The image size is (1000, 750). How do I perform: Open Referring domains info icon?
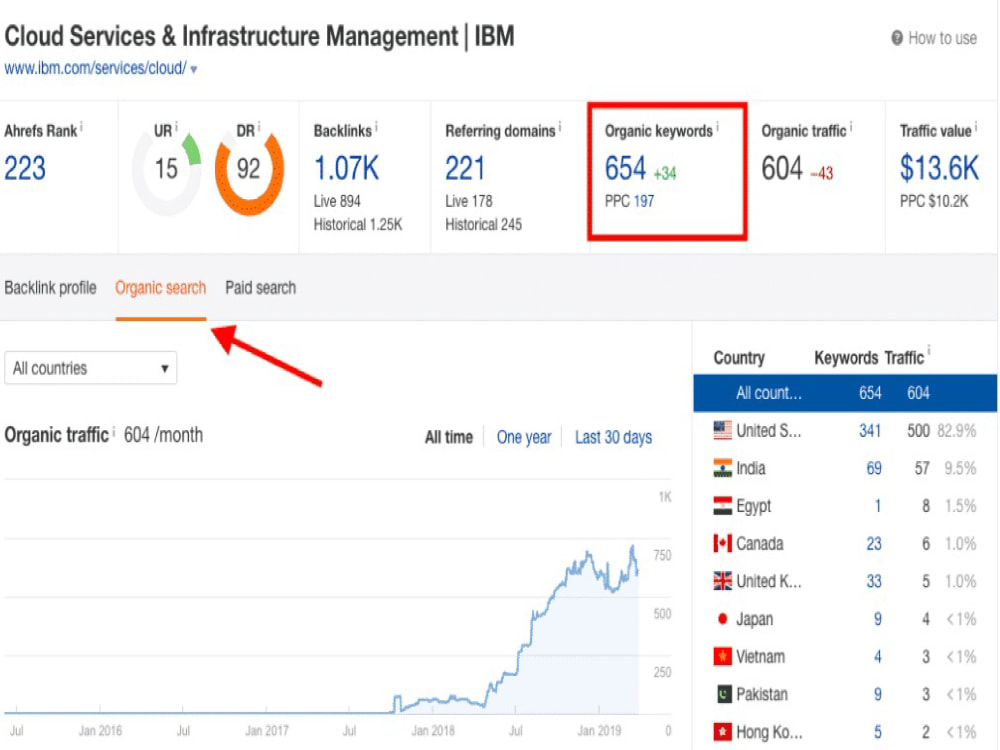(560, 127)
